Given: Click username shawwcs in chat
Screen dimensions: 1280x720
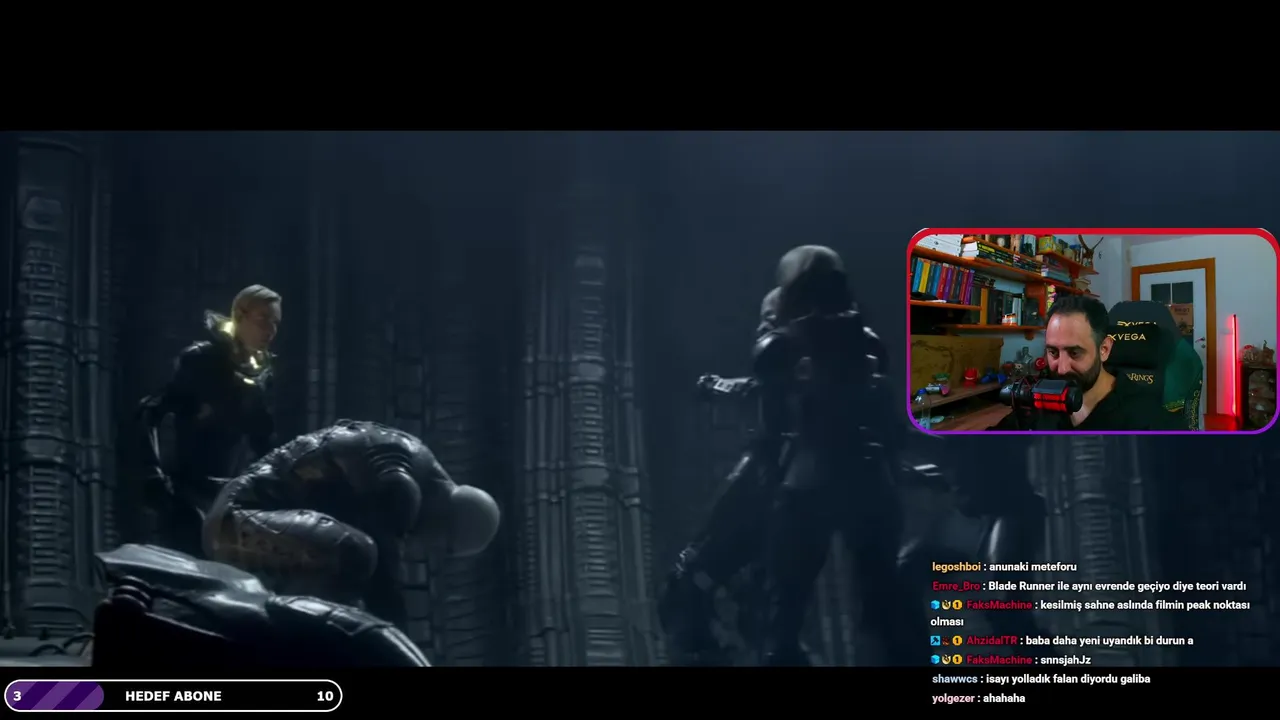Looking at the screenshot, I should [953, 679].
